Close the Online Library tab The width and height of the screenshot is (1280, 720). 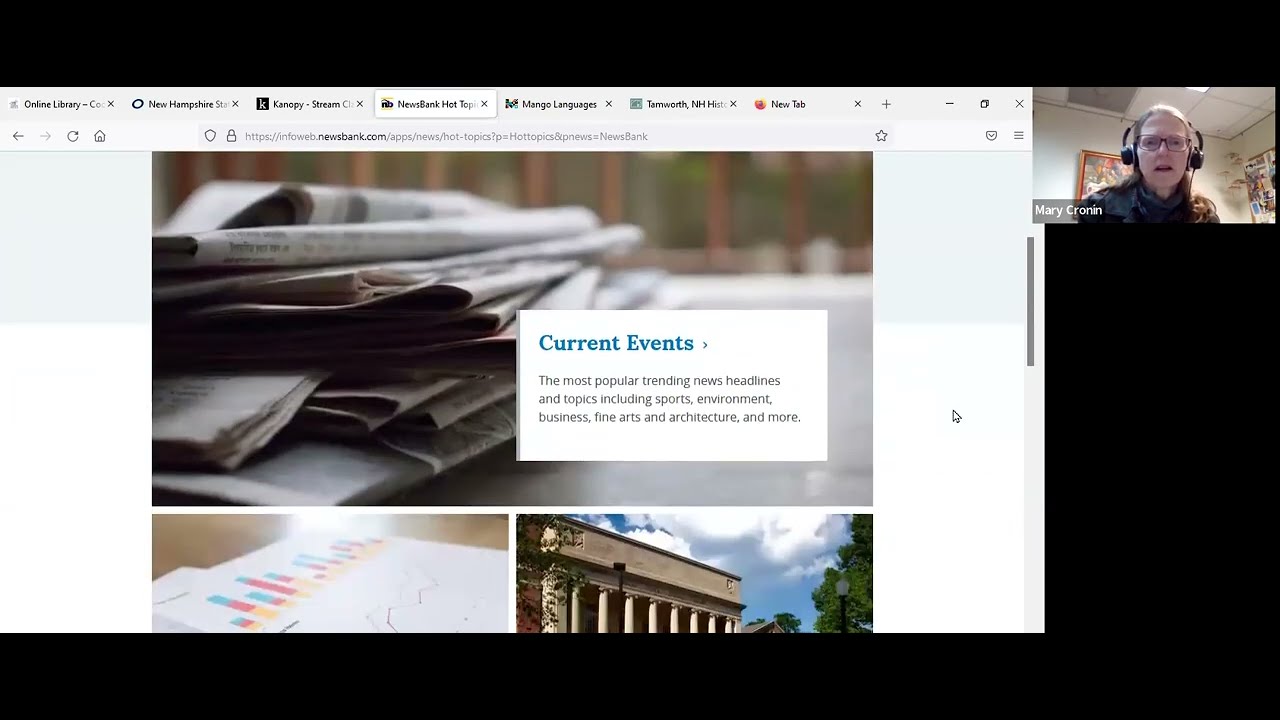click(110, 104)
